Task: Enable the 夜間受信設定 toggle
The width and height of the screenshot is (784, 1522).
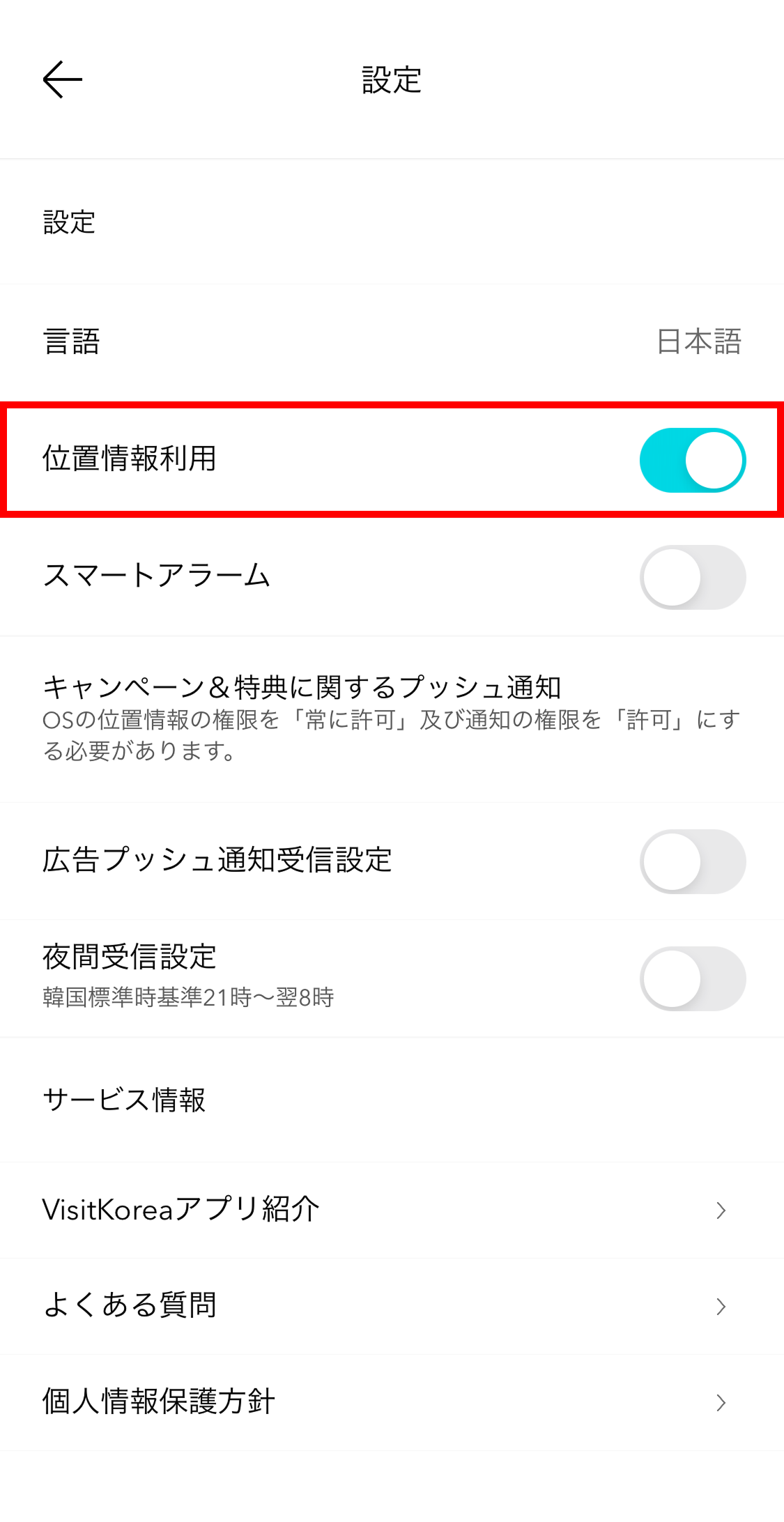Action: point(693,978)
